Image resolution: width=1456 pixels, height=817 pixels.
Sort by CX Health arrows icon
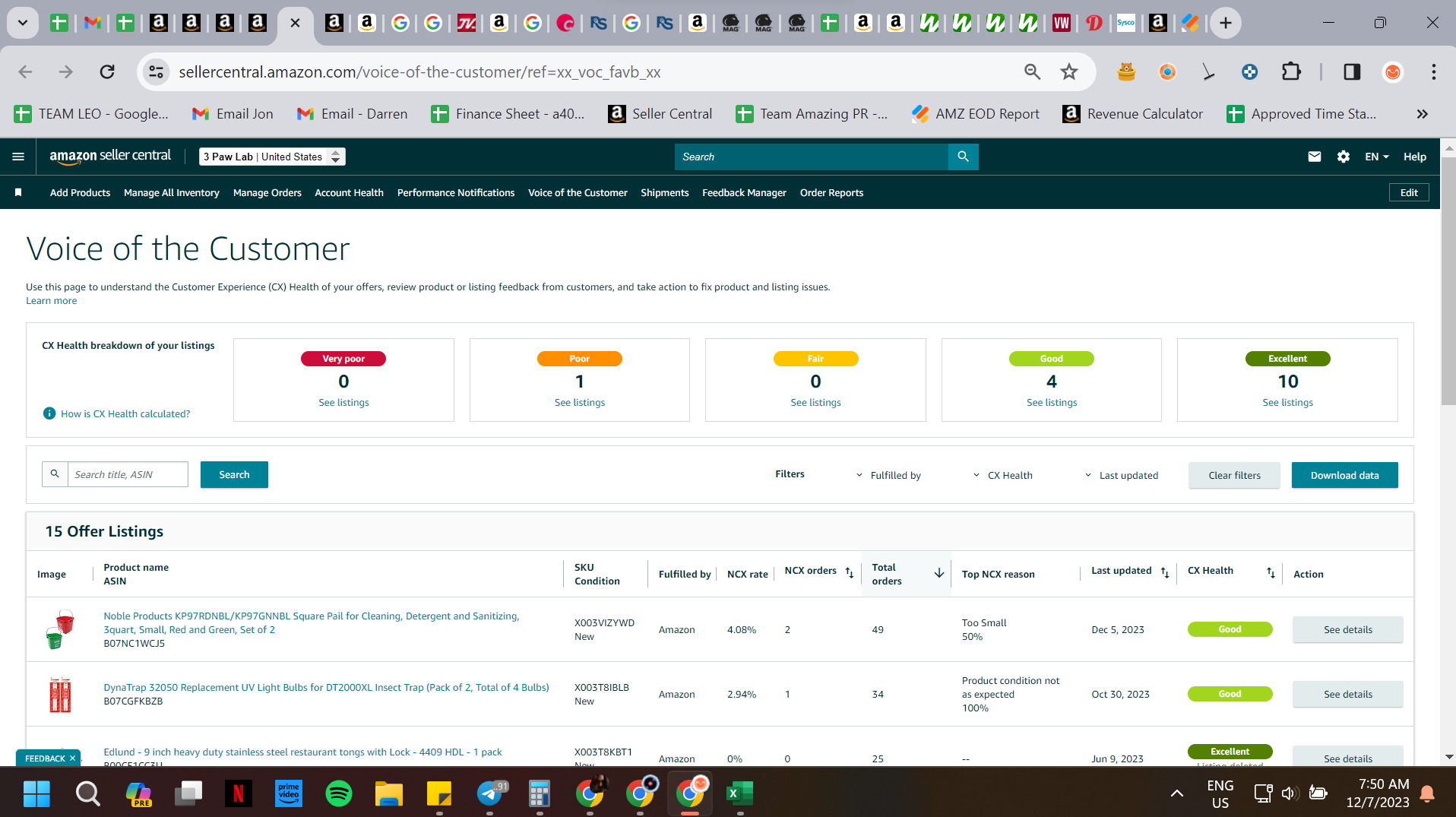pyautogui.click(x=1271, y=573)
